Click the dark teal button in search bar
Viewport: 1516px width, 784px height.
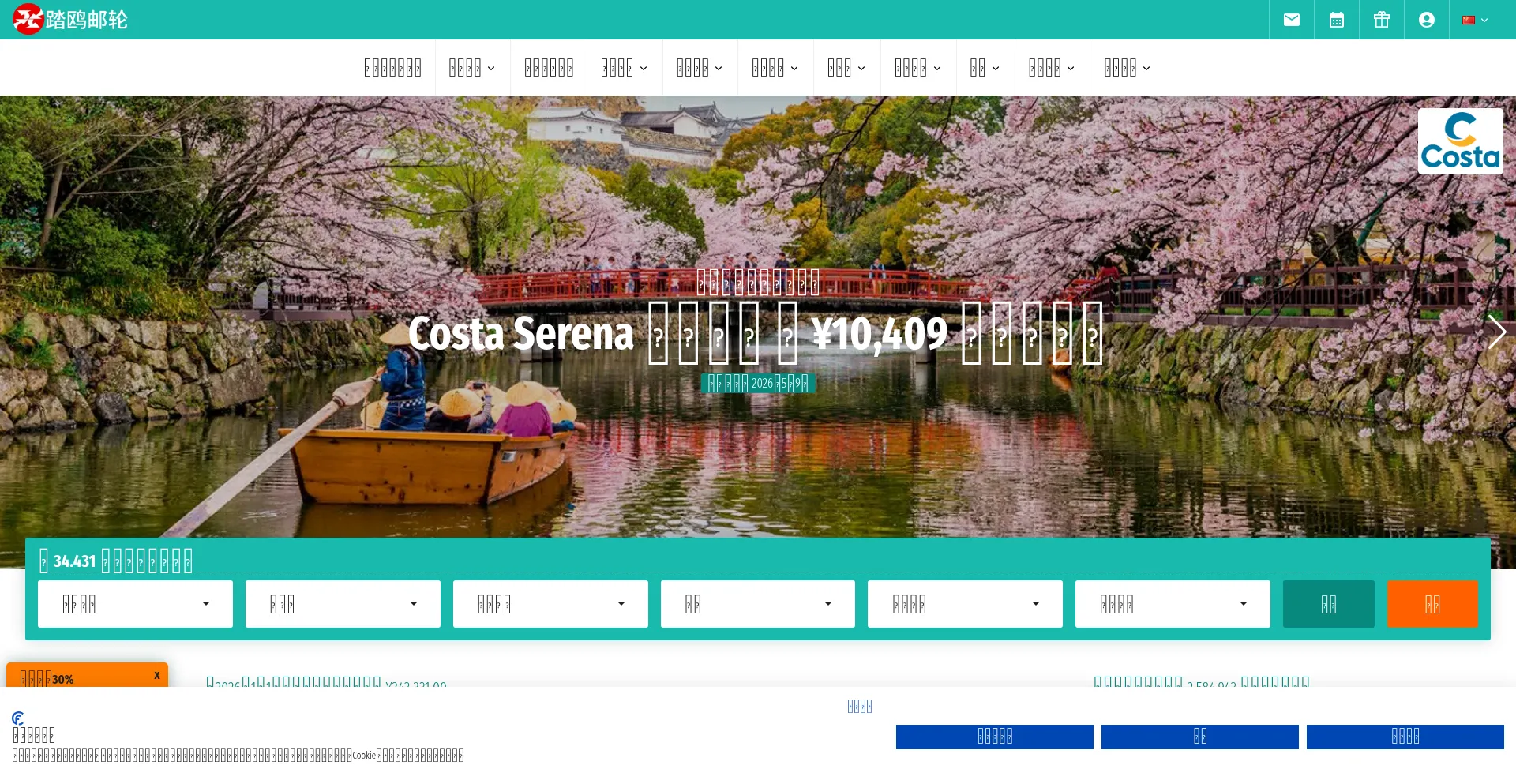click(1329, 604)
